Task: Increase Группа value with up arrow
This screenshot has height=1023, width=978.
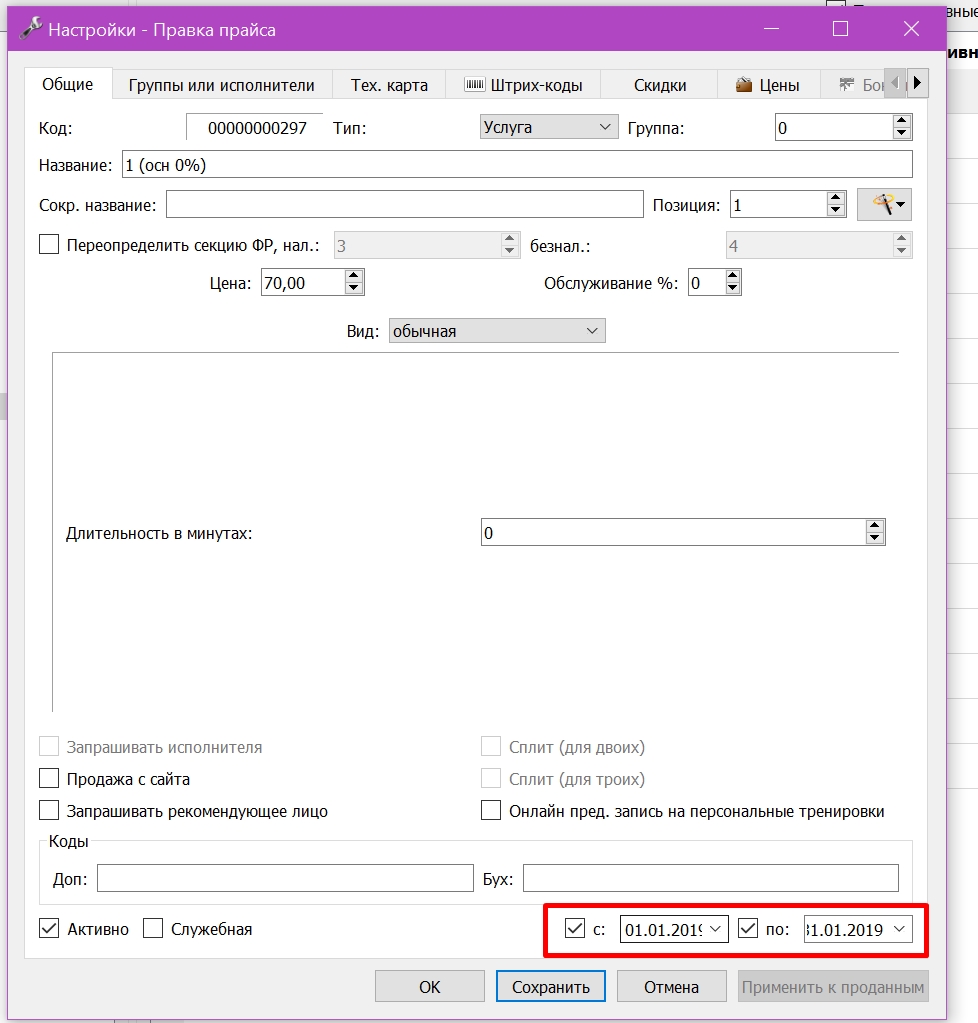Action: (x=902, y=121)
